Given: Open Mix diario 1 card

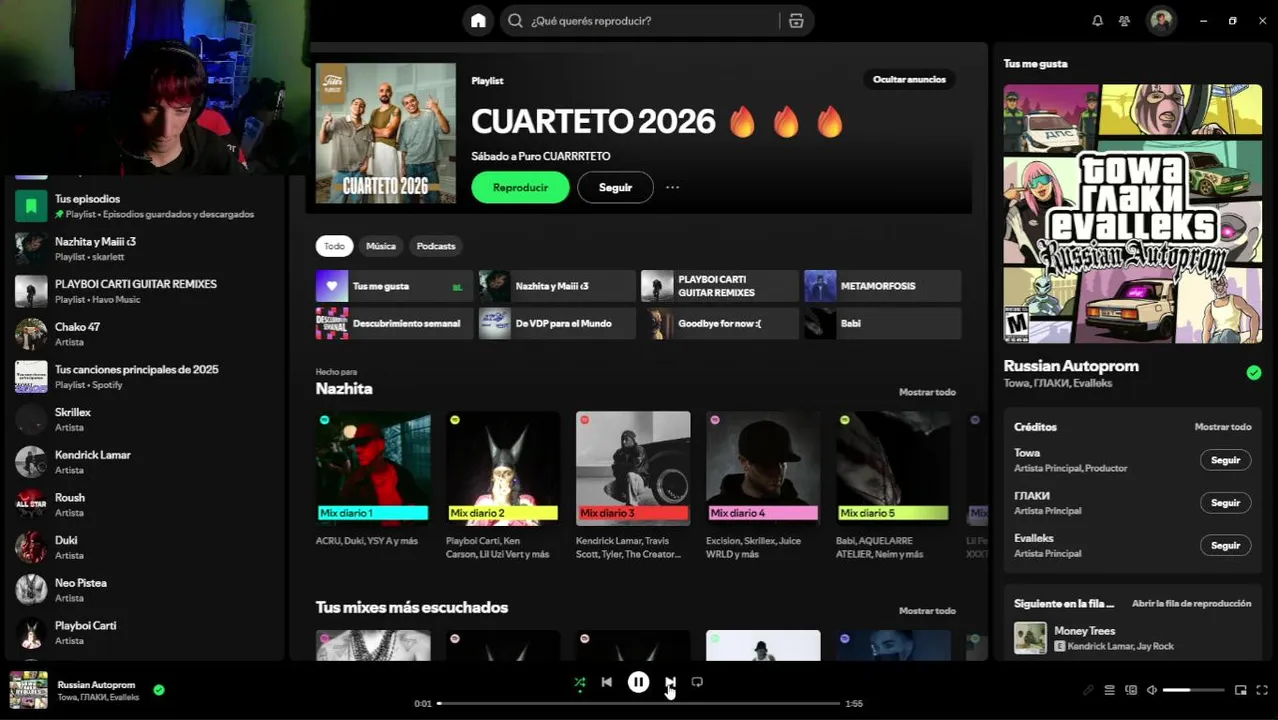Looking at the screenshot, I should coord(373,485).
